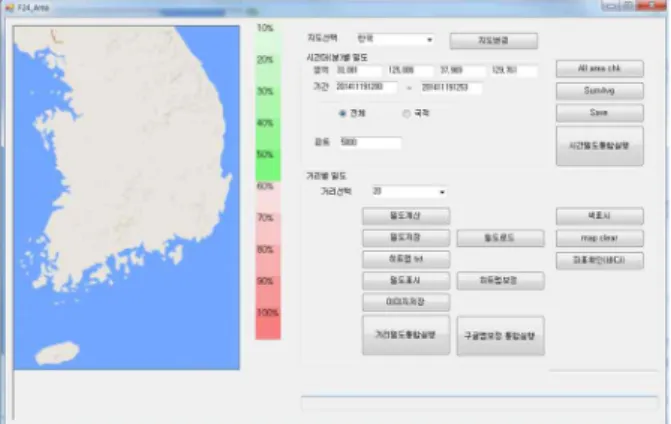
Task: Click the 100% red legend segment
Action: click(268, 324)
